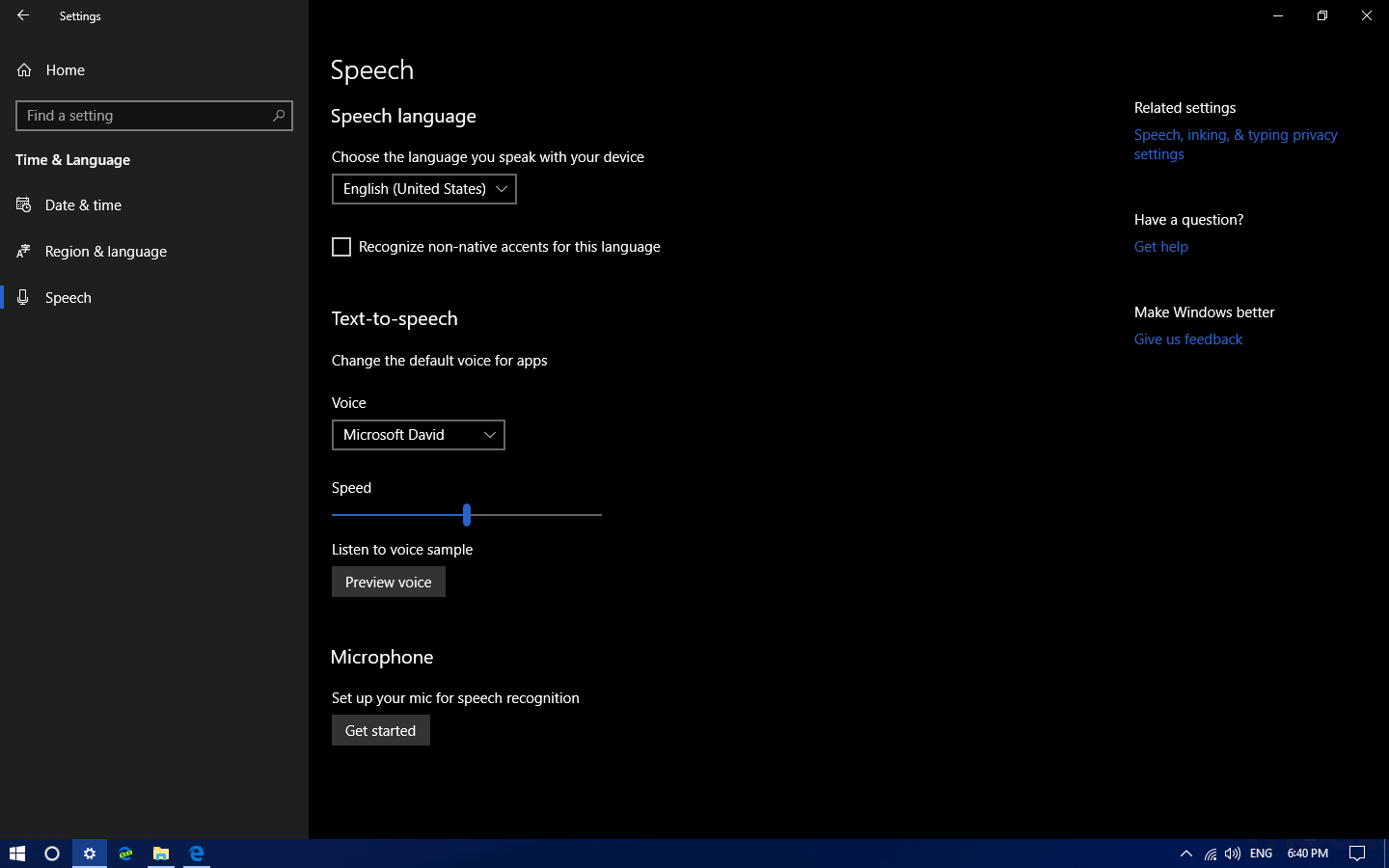Viewport: 1389px width, 868px height.
Task: Select Speech in the sidebar
Action: 154,297
